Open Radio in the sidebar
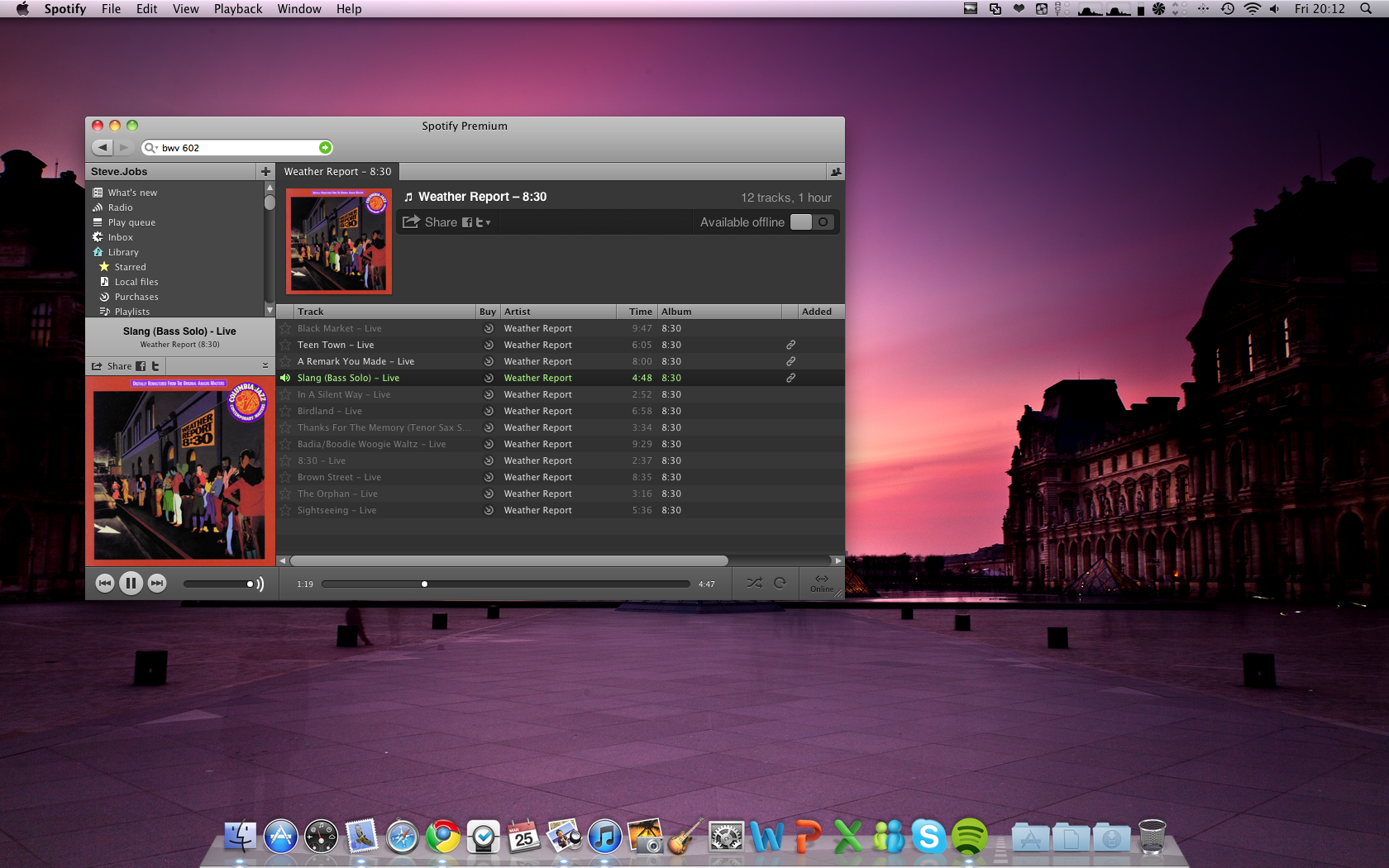1389x868 pixels. point(120,207)
